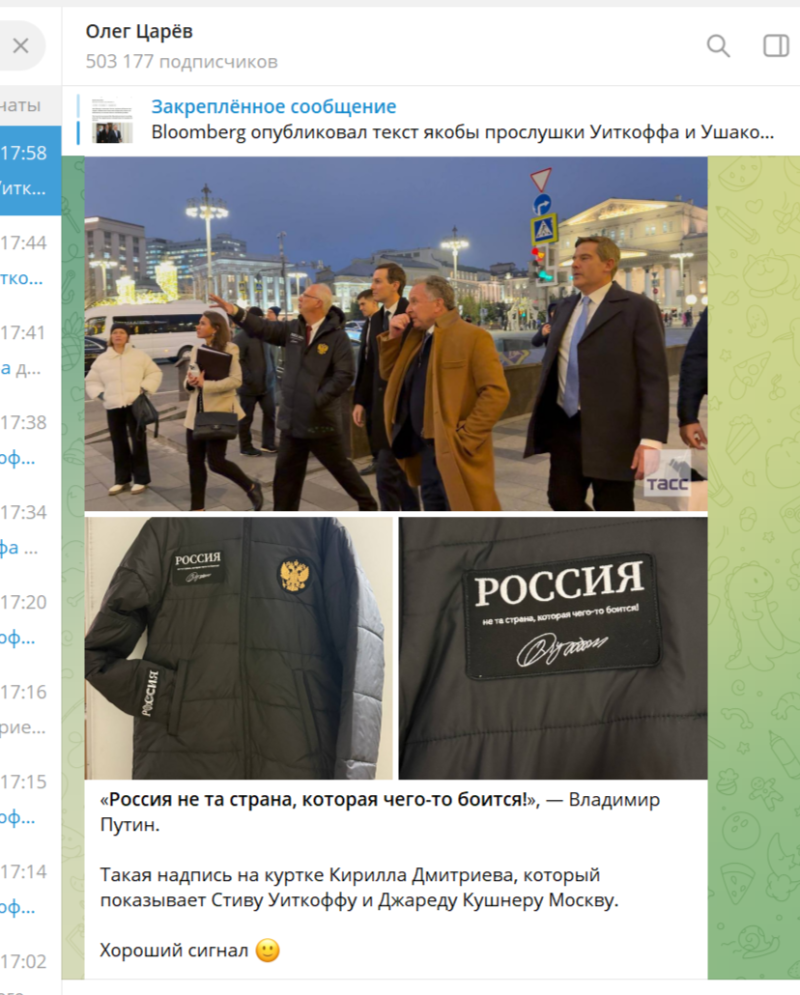Image resolution: width=800 pixels, height=995 pixels.
Task: Toggle the right side panel icon
Action: click(x=775, y=46)
